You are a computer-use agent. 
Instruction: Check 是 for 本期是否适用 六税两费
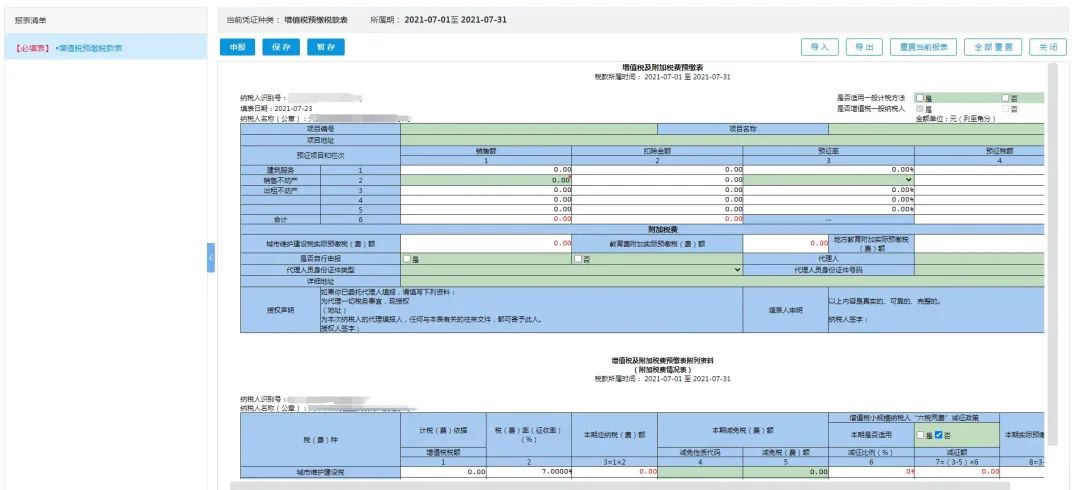[x=920, y=435]
